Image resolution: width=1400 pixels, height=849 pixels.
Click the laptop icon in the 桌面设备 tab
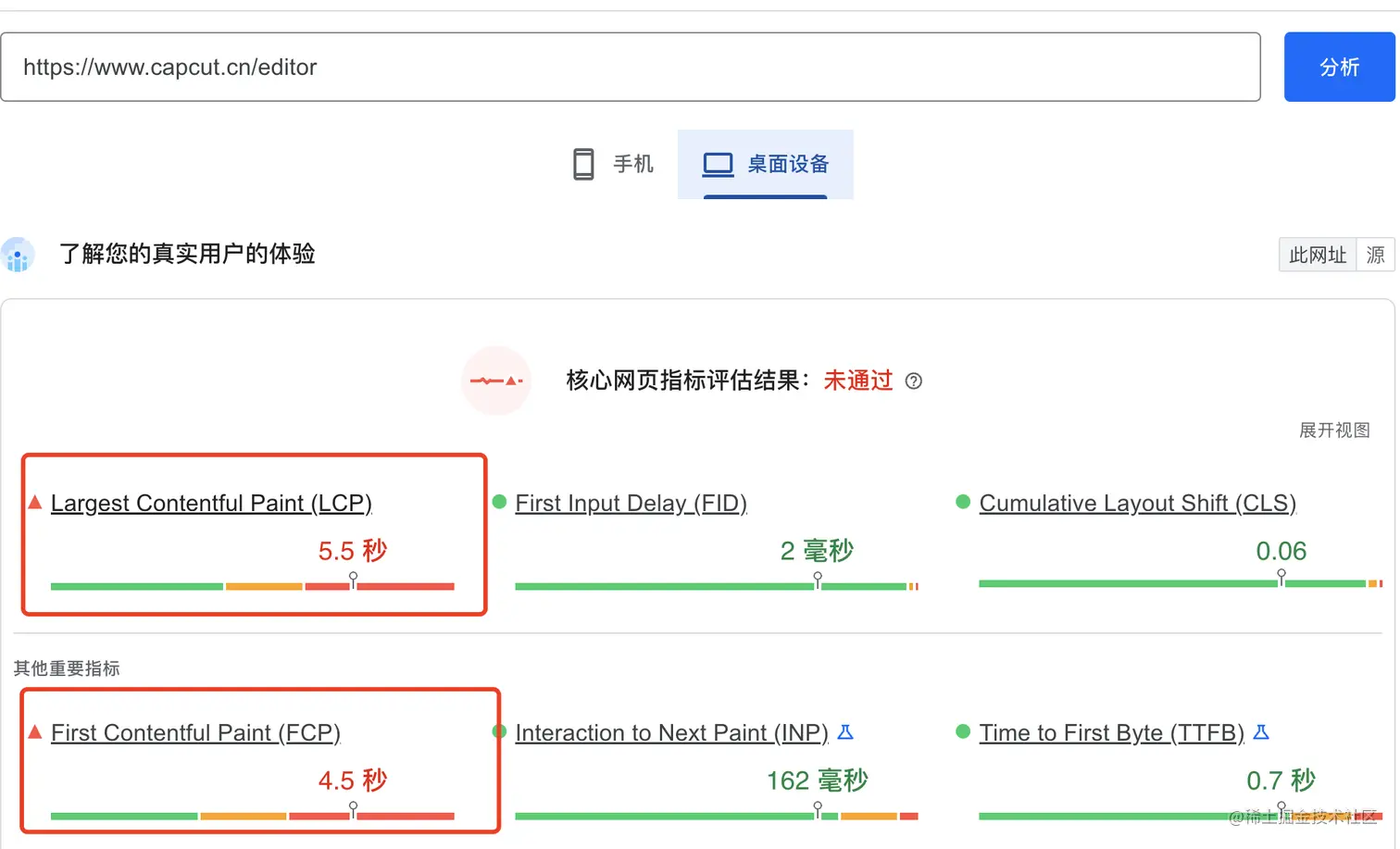pyautogui.click(x=718, y=165)
